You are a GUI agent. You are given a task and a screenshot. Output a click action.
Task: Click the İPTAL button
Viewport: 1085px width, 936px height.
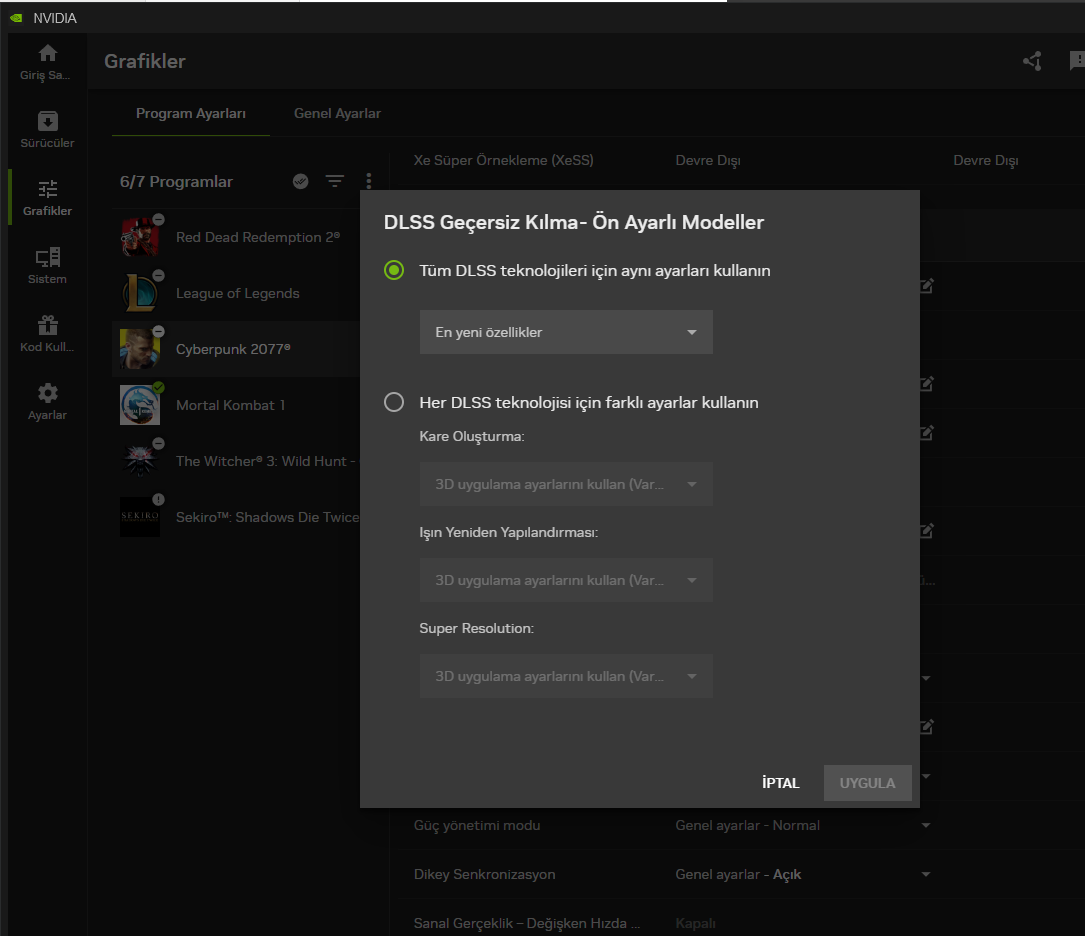pos(781,783)
